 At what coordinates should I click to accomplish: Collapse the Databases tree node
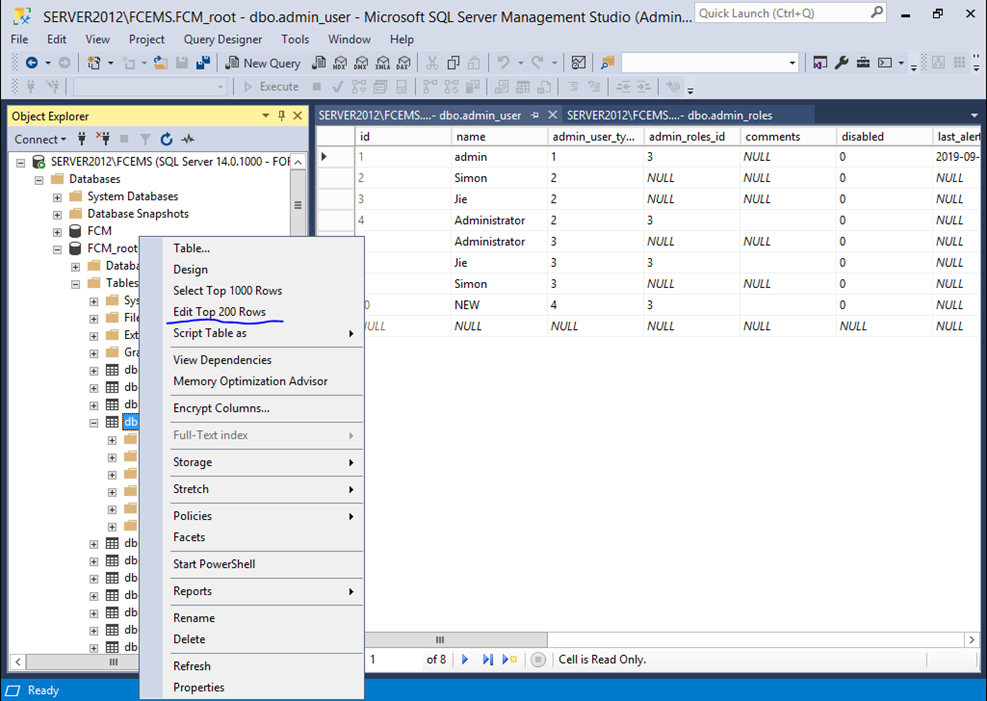(x=40, y=180)
